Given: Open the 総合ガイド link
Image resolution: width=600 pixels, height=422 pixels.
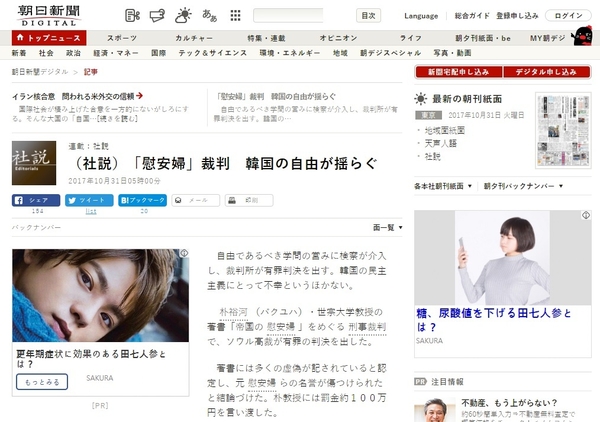Looking at the screenshot, I should [x=472, y=16].
